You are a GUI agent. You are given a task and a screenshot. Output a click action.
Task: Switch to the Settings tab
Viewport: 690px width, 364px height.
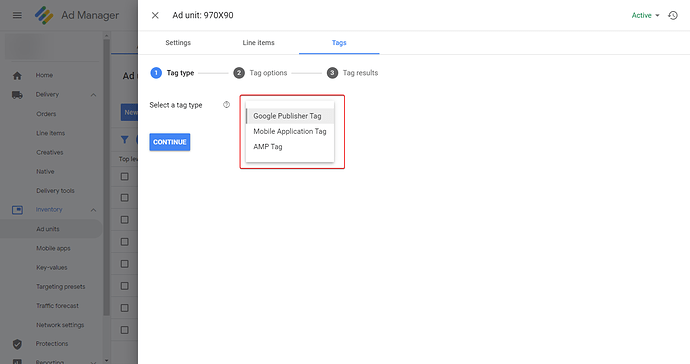(x=178, y=43)
